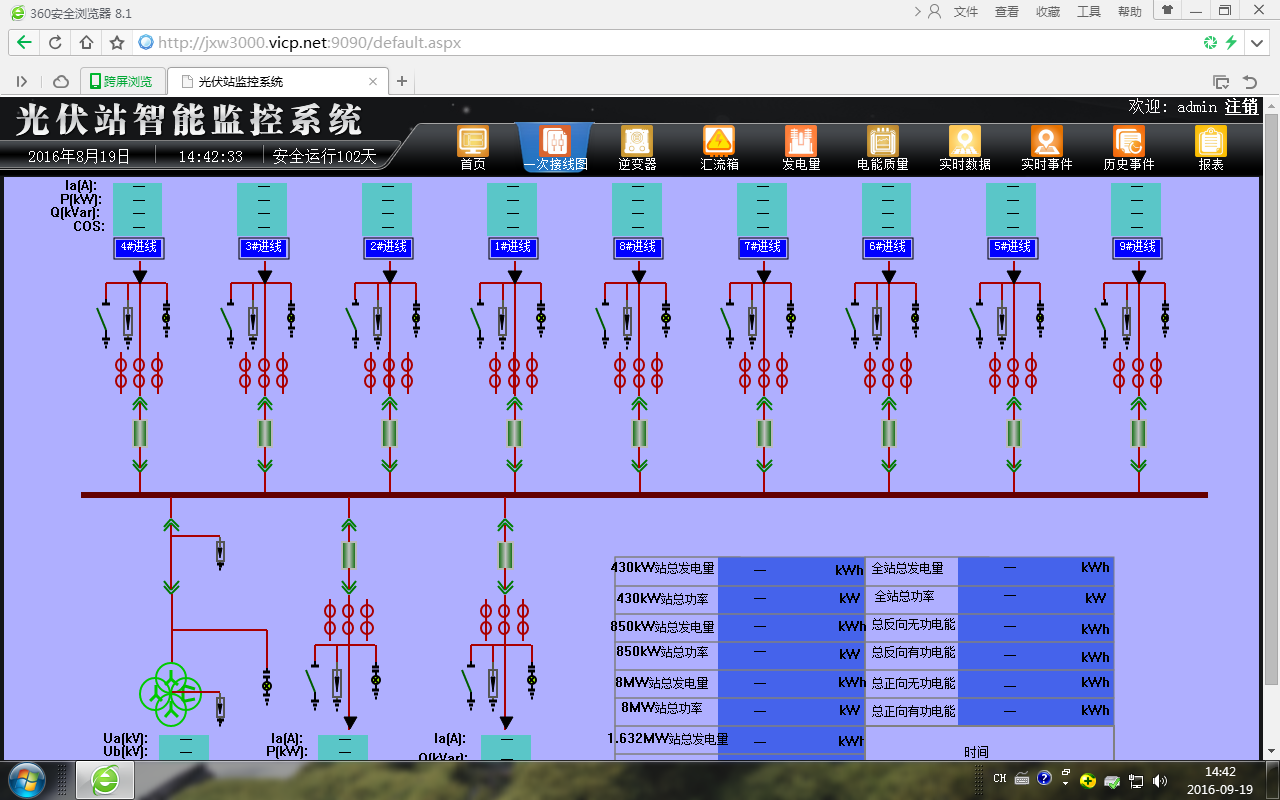Click the green lightning speed mode icon
Viewport: 1280px width, 800px height.
click(x=1231, y=43)
